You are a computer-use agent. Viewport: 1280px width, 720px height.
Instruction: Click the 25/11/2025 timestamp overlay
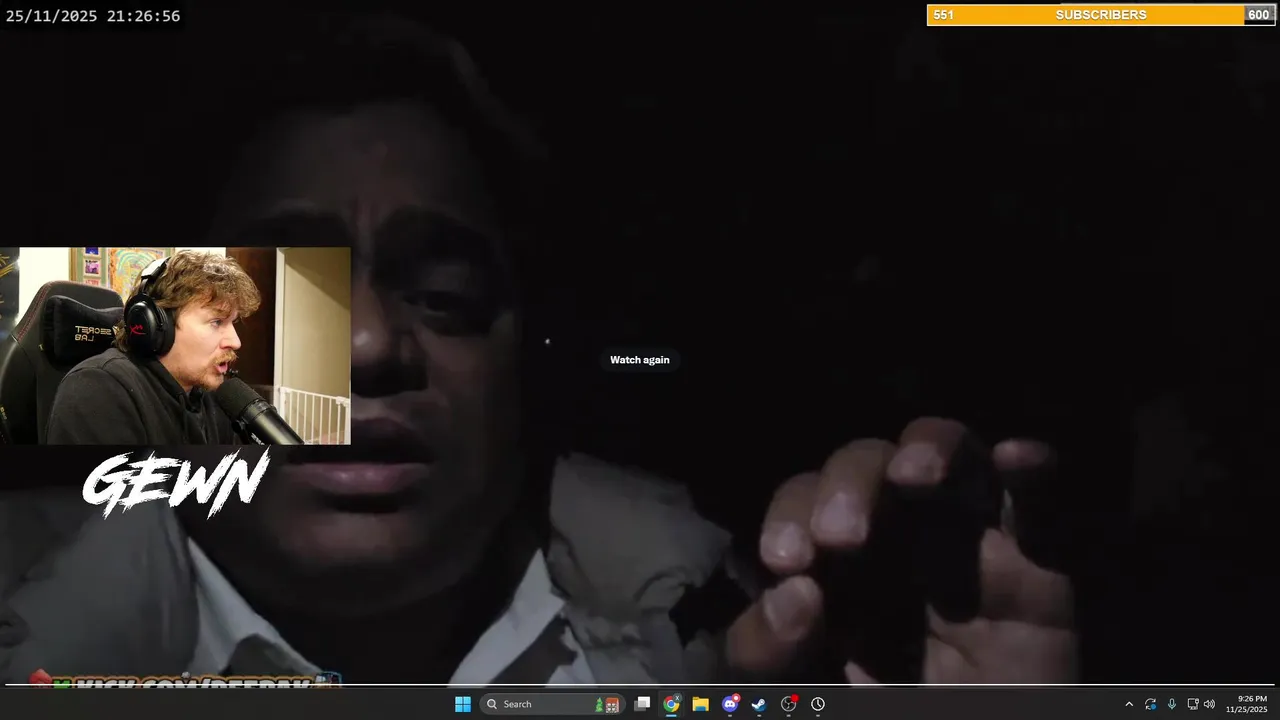[93, 16]
